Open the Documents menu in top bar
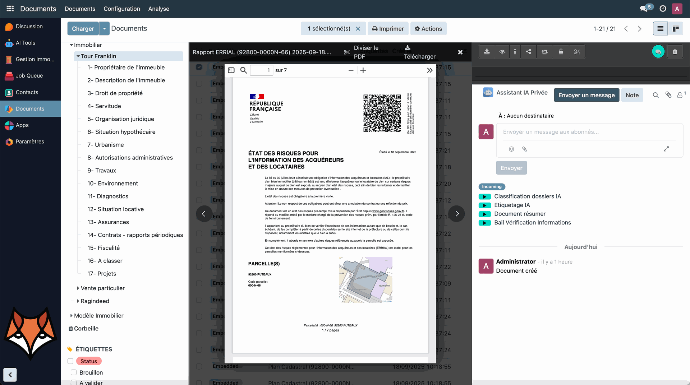Viewport: 690px width, 385px height. tap(80, 9)
